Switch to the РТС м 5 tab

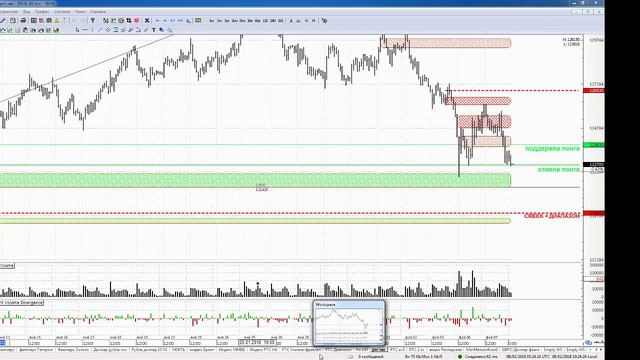pyautogui.click(x=397, y=350)
